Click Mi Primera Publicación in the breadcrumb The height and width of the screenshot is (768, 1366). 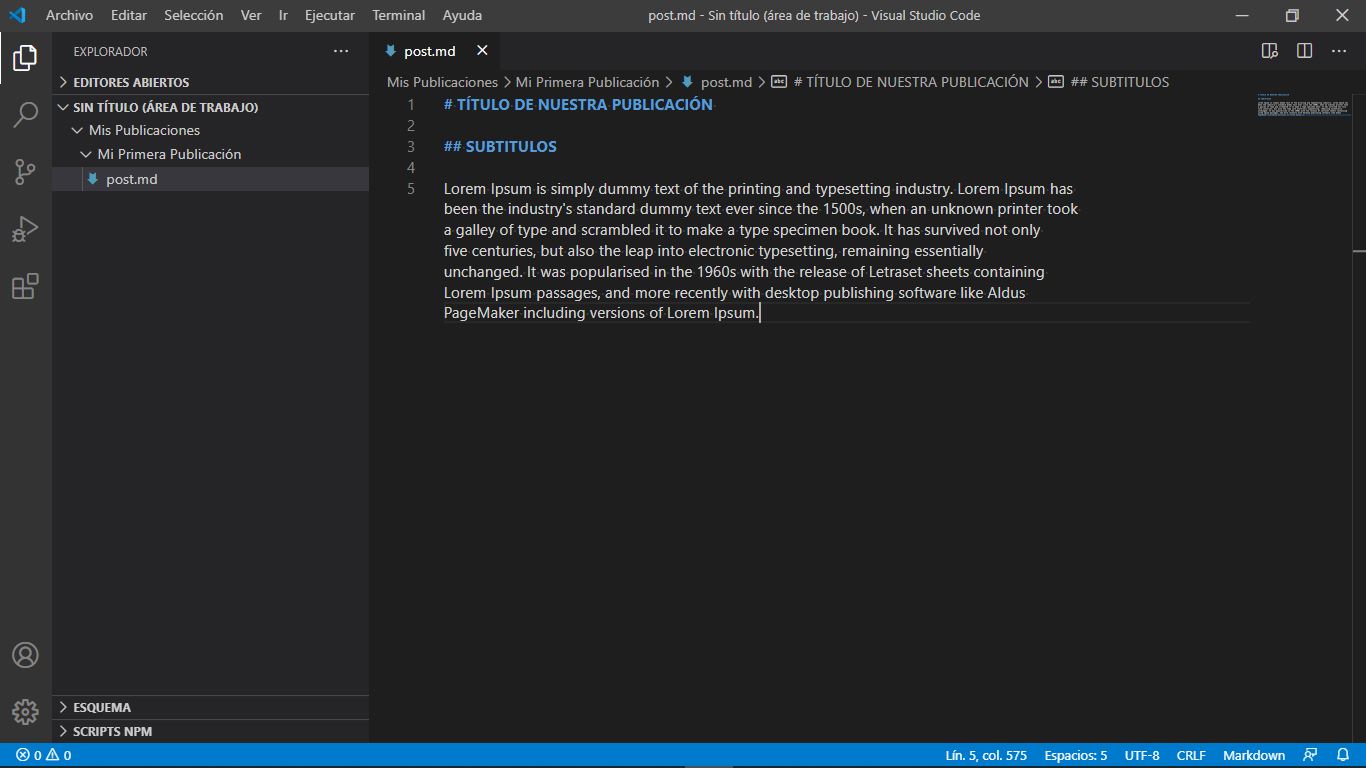coord(587,82)
